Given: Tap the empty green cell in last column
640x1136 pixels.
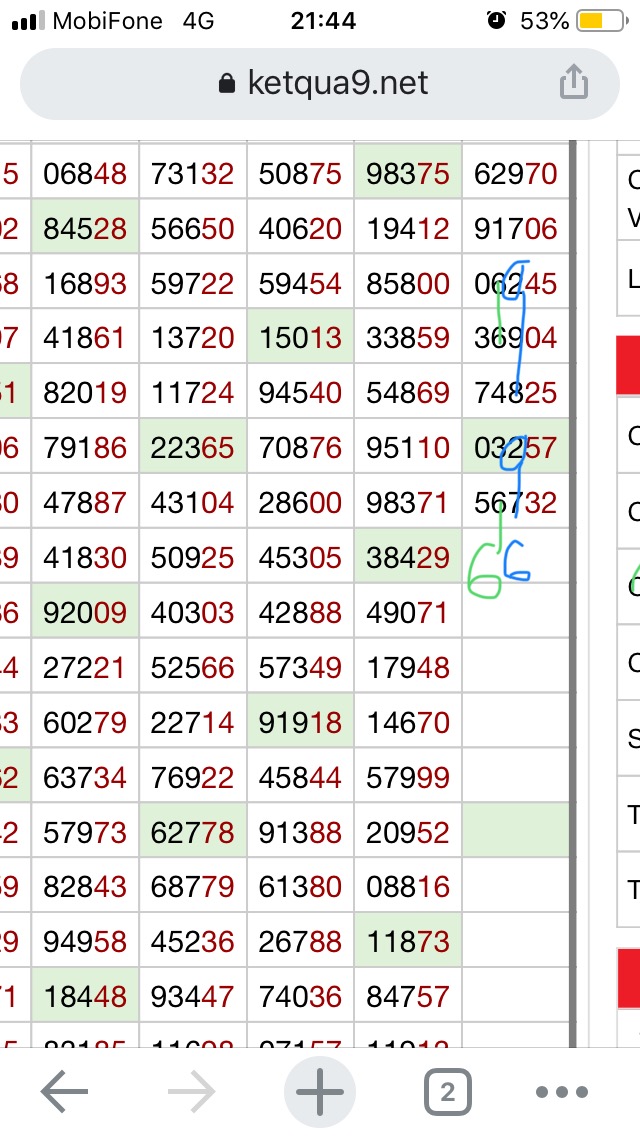Looking at the screenshot, I should [x=515, y=832].
